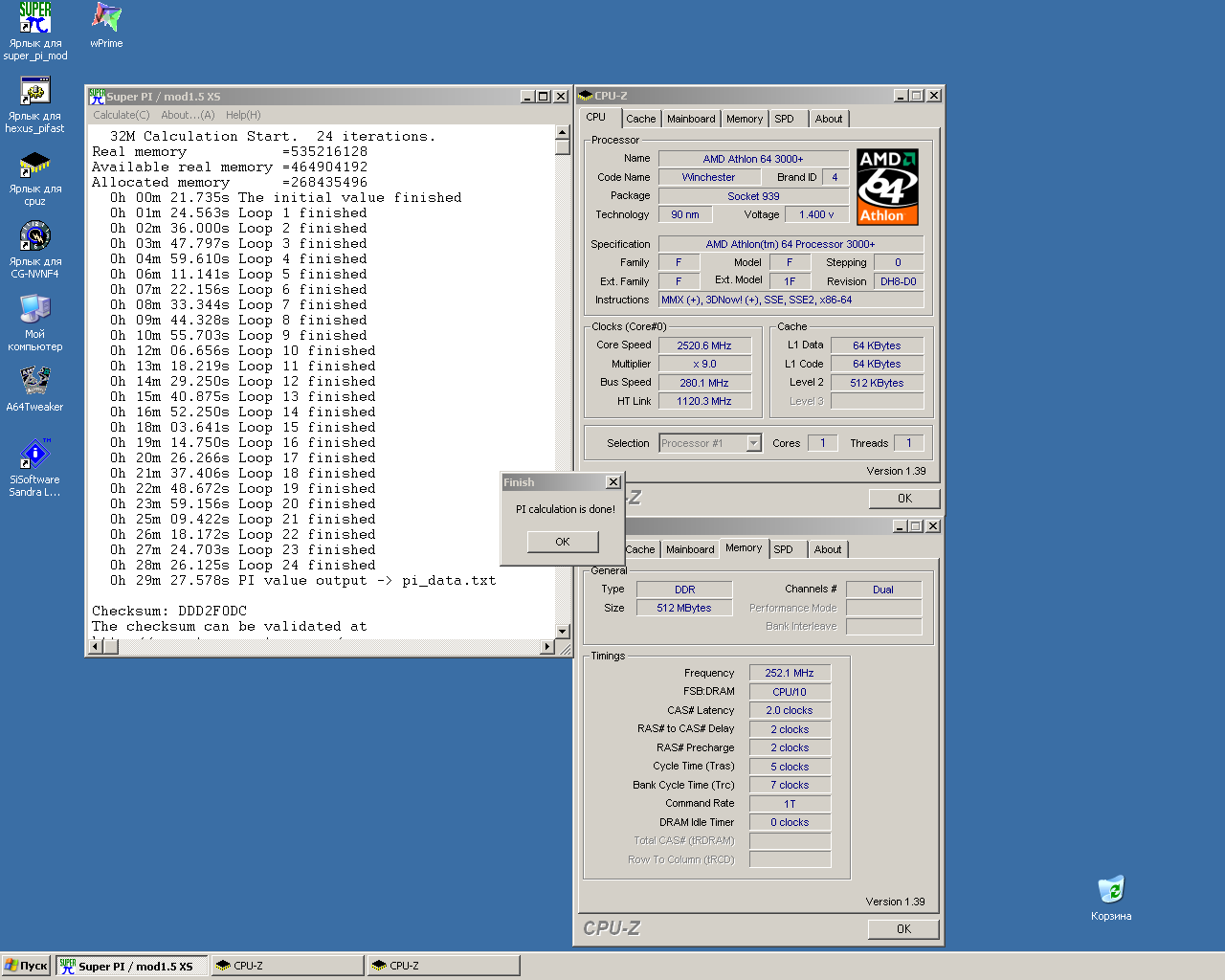
Task: Launch the CG-NVNF4 shortcut icon
Action: click(x=35, y=249)
